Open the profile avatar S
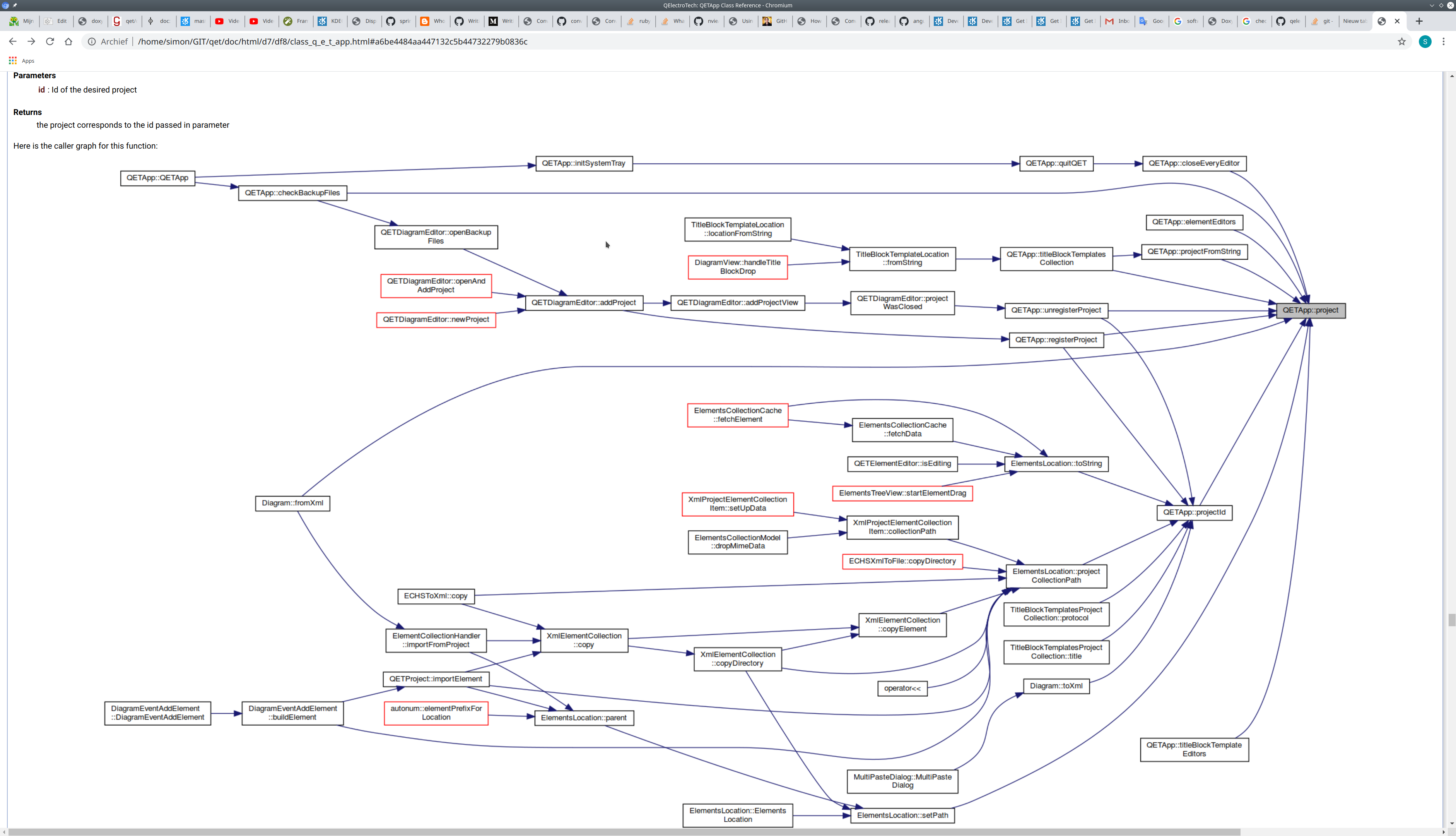1456x836 pixels. point(1424,41)
